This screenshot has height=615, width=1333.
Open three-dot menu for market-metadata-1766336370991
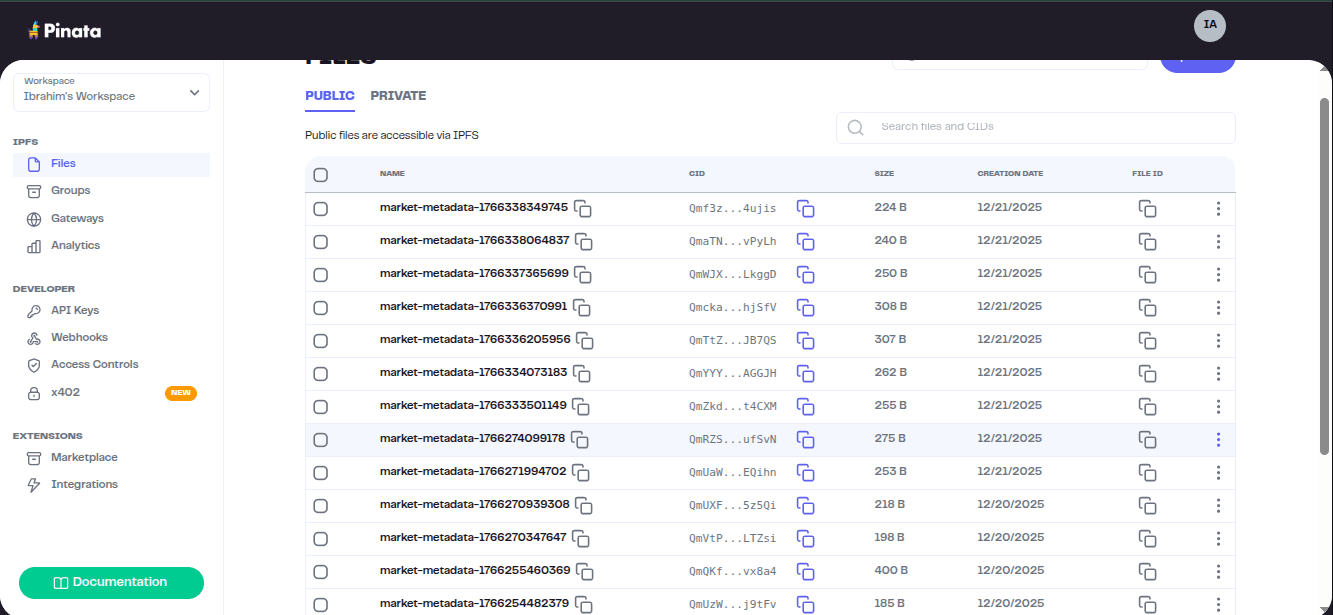[x=1218, y=308]
